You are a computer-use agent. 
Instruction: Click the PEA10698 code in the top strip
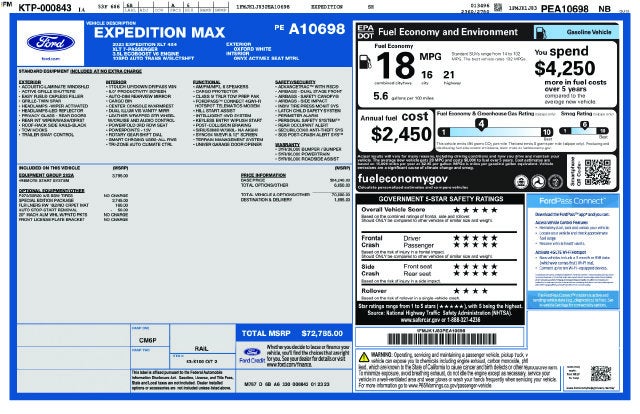(x=564, y=9)
